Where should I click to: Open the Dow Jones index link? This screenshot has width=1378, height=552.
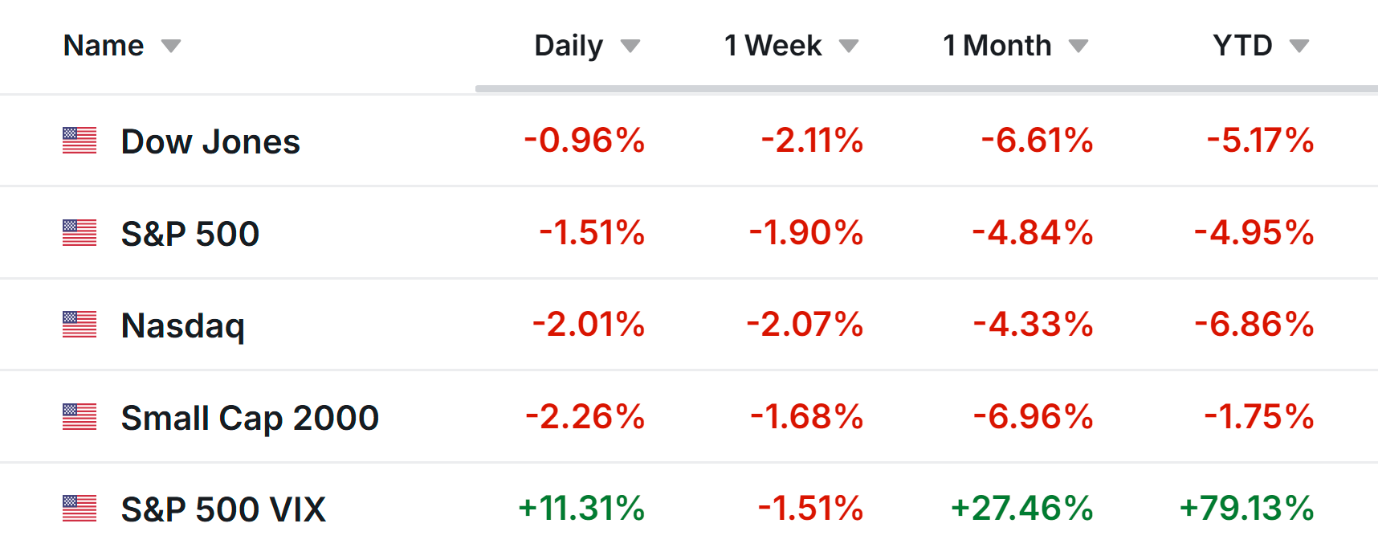(210, 142)
